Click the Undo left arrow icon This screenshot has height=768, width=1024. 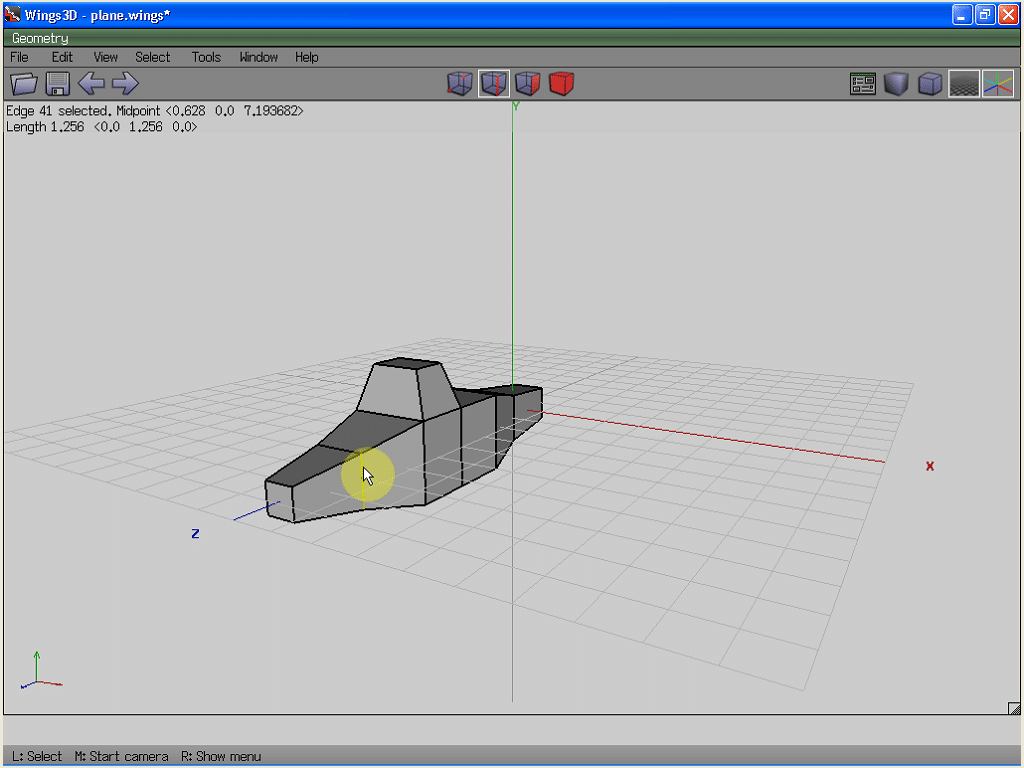coord(91,84)
